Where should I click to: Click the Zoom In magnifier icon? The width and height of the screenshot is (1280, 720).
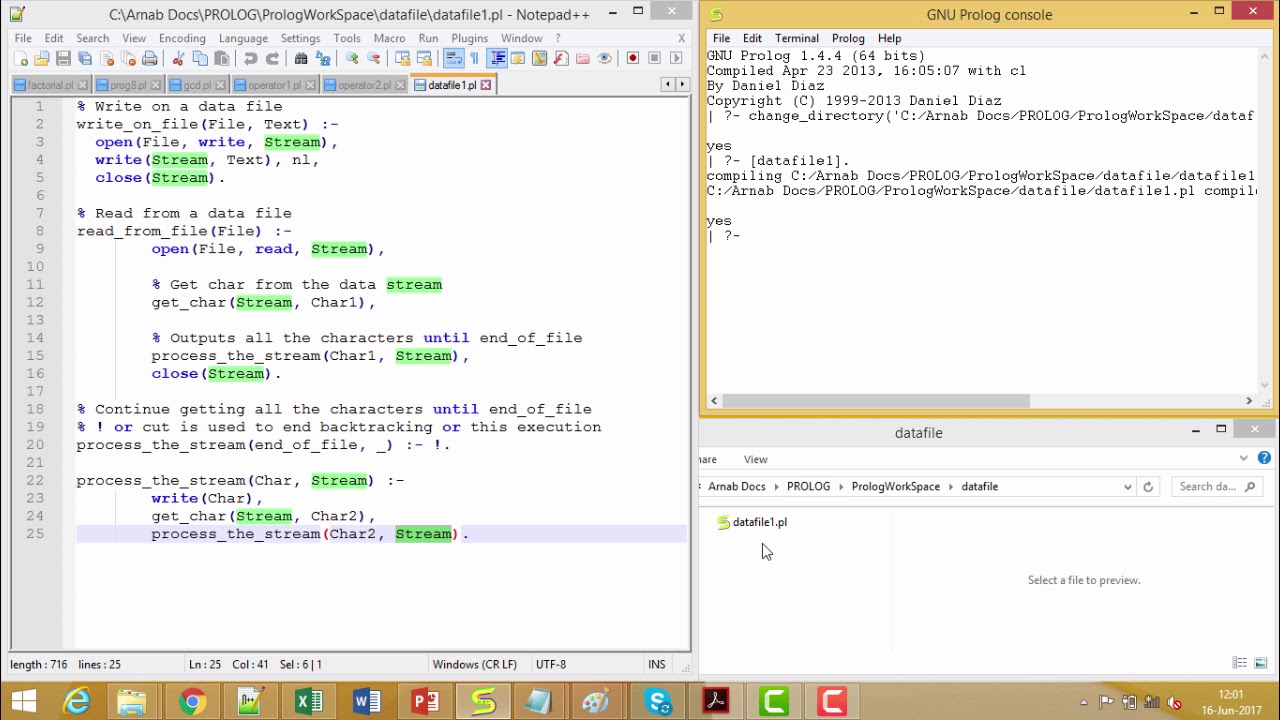(352, 59)
